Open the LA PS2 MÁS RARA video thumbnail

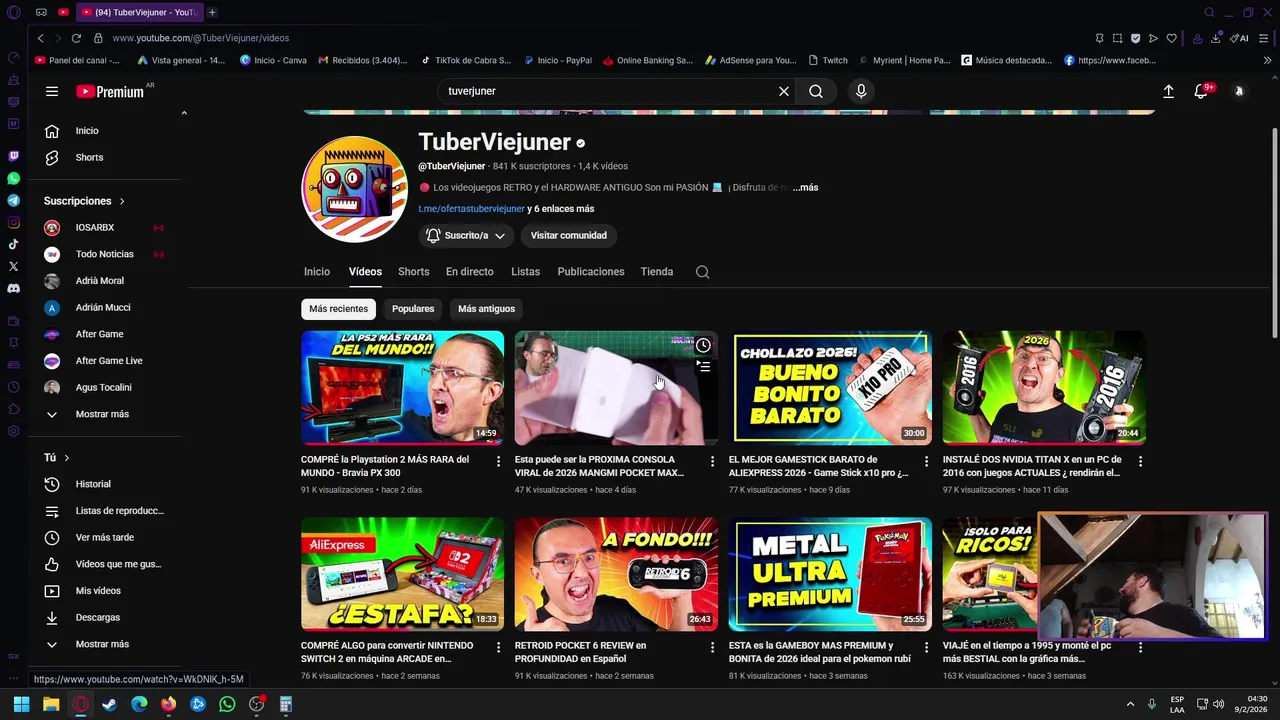(x=402, y=388)
